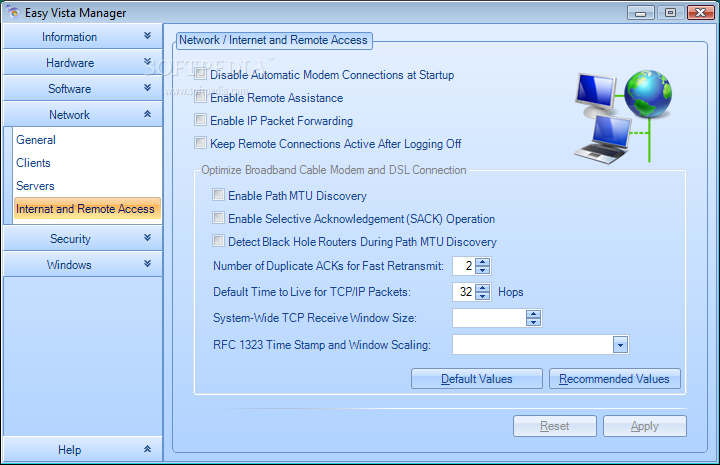Click the Duplicate ACKs value field

click(x=464, y=266)
